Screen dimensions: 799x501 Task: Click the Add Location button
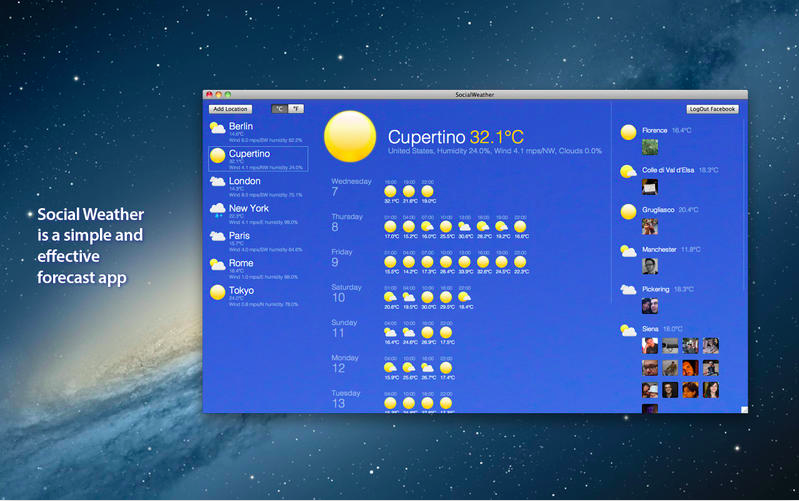pos(230,109)
